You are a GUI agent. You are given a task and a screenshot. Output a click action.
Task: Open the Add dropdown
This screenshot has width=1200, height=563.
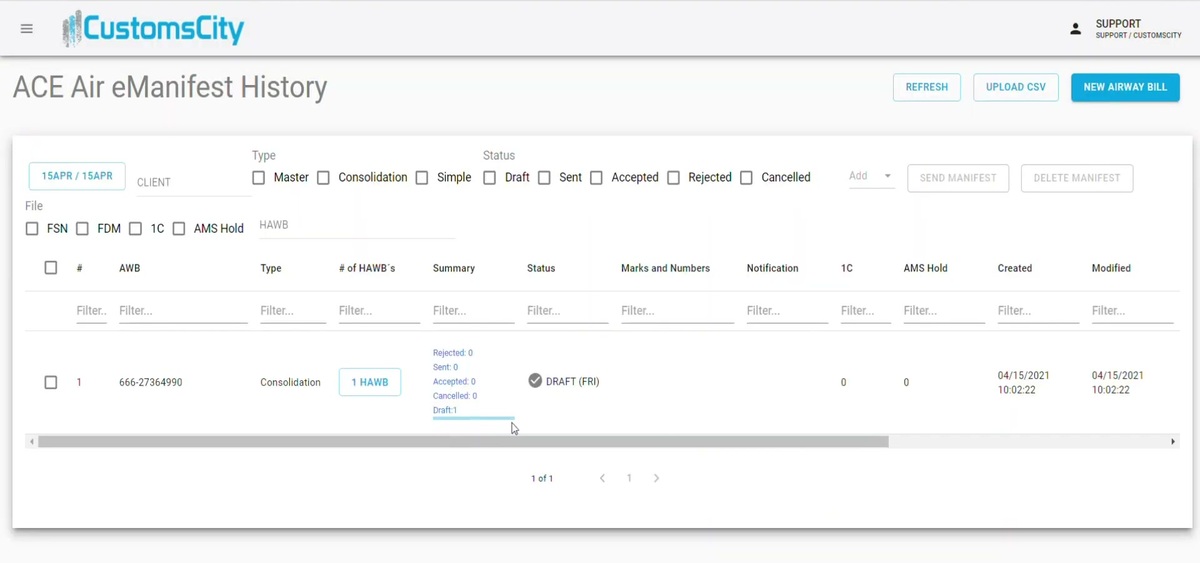click(x=870, y=176)
